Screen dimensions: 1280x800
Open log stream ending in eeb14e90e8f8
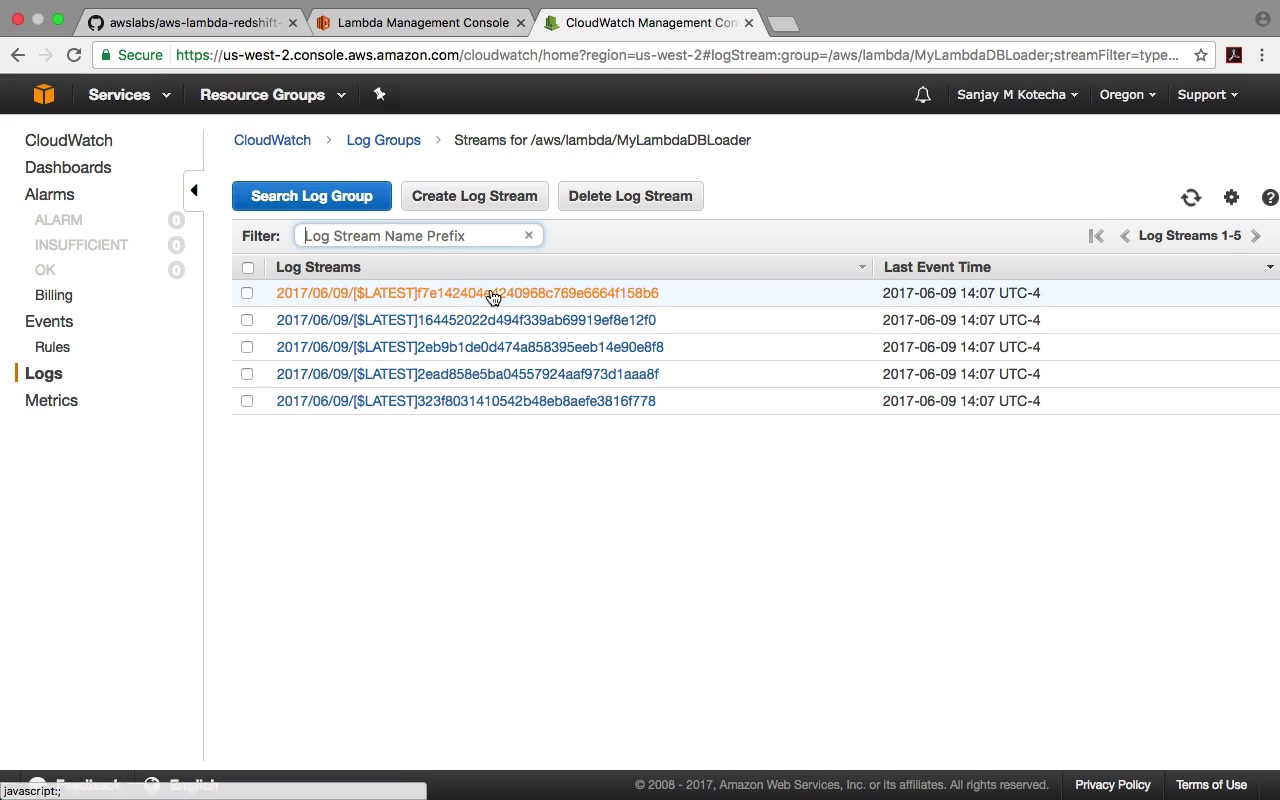tap(470, 347)
